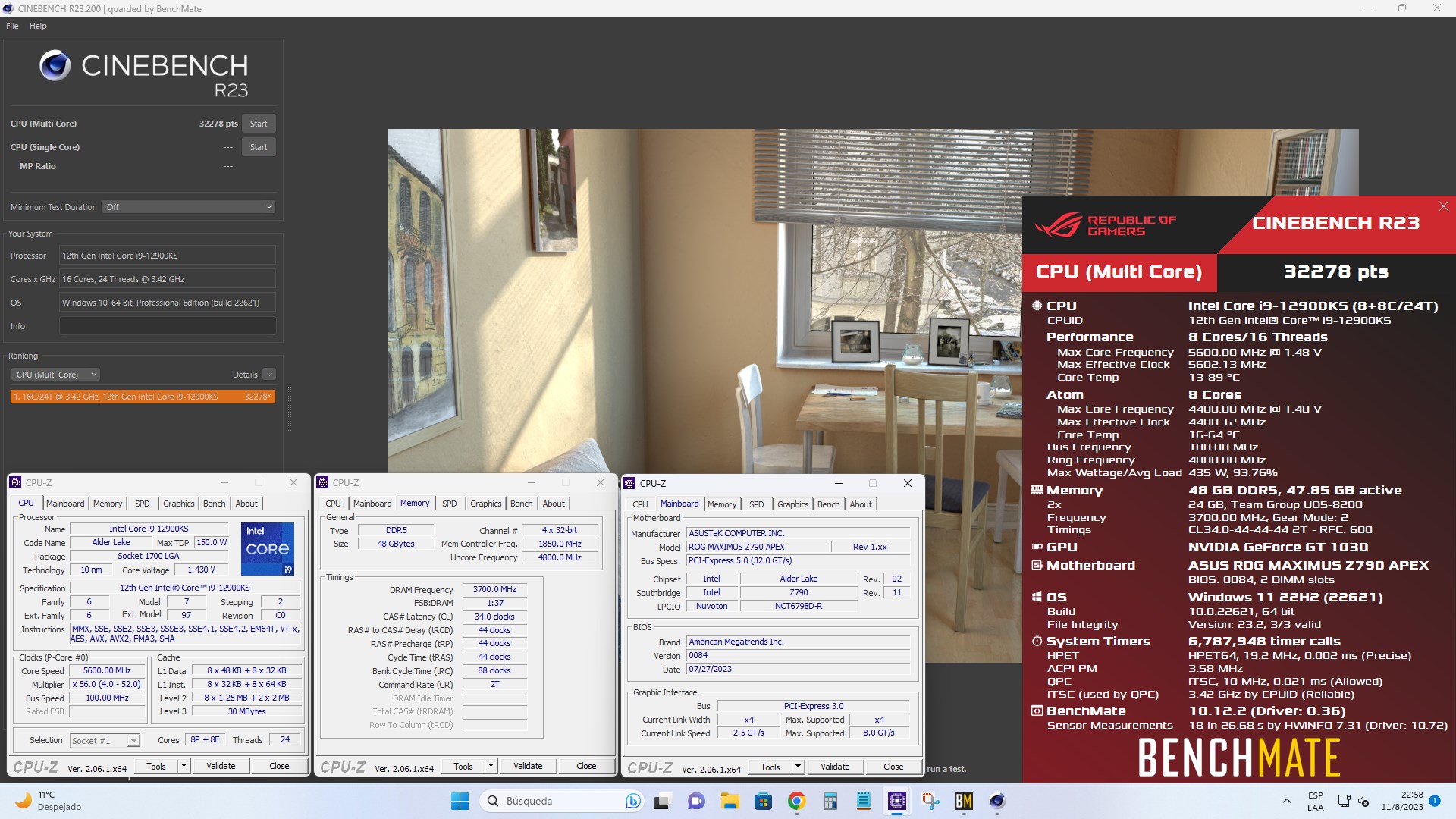Click the empty Info input field

point(168,326)
